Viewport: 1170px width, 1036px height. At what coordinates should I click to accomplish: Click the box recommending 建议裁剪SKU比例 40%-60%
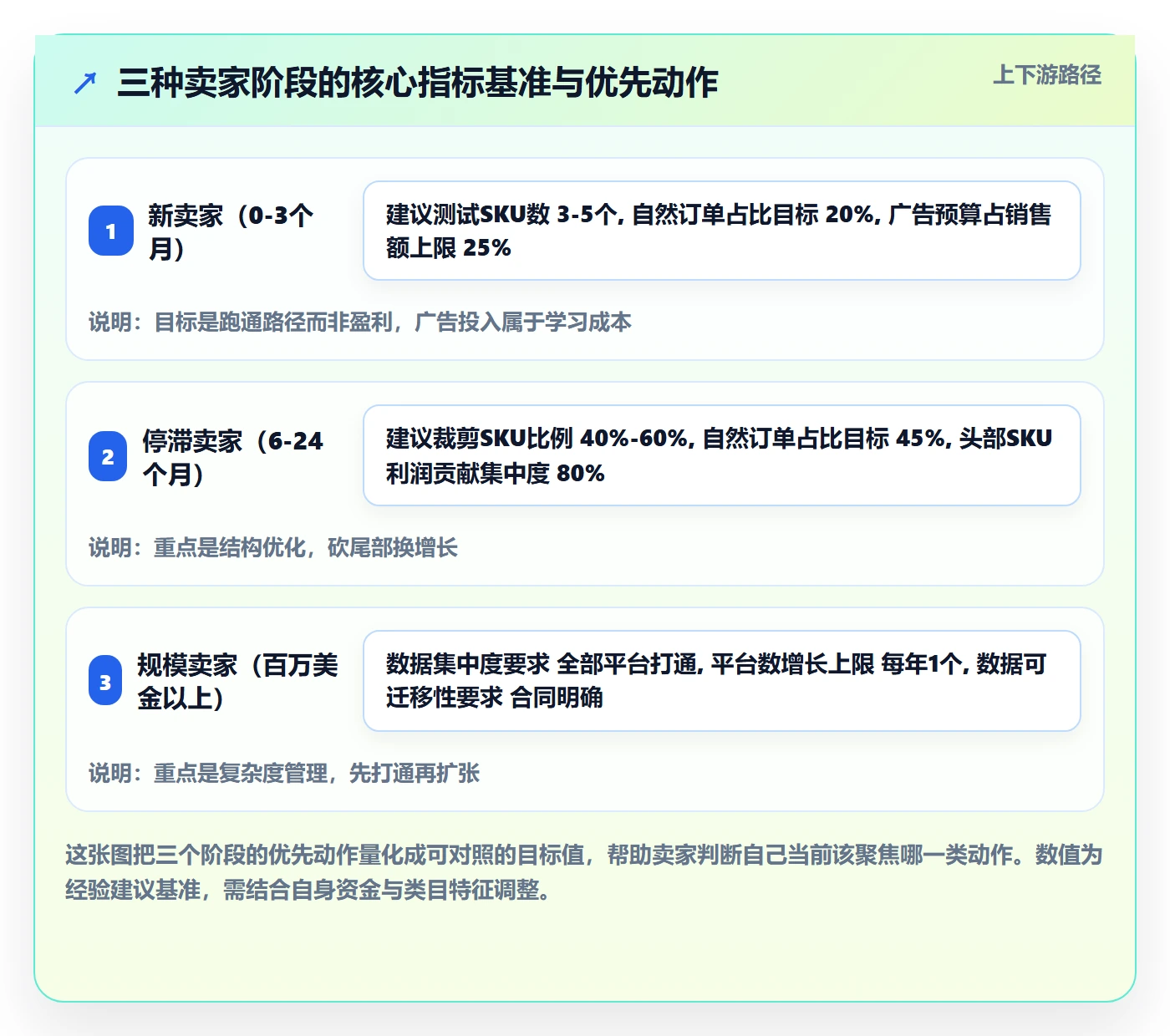[x=722, y=455]
